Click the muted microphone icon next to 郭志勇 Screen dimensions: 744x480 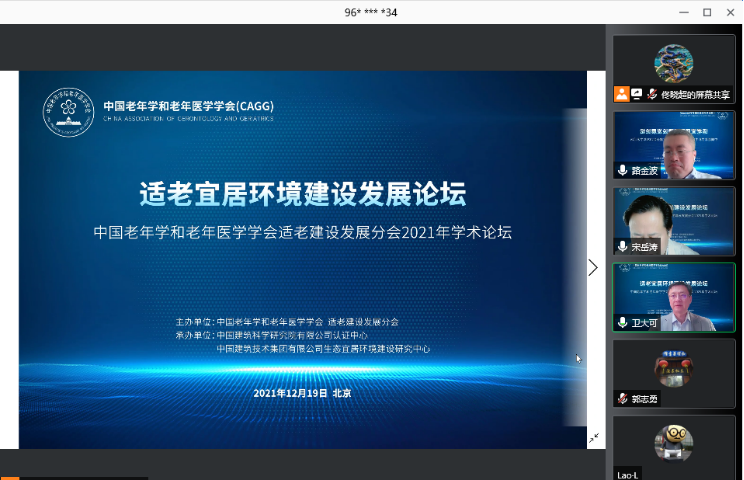coord(622,398)
